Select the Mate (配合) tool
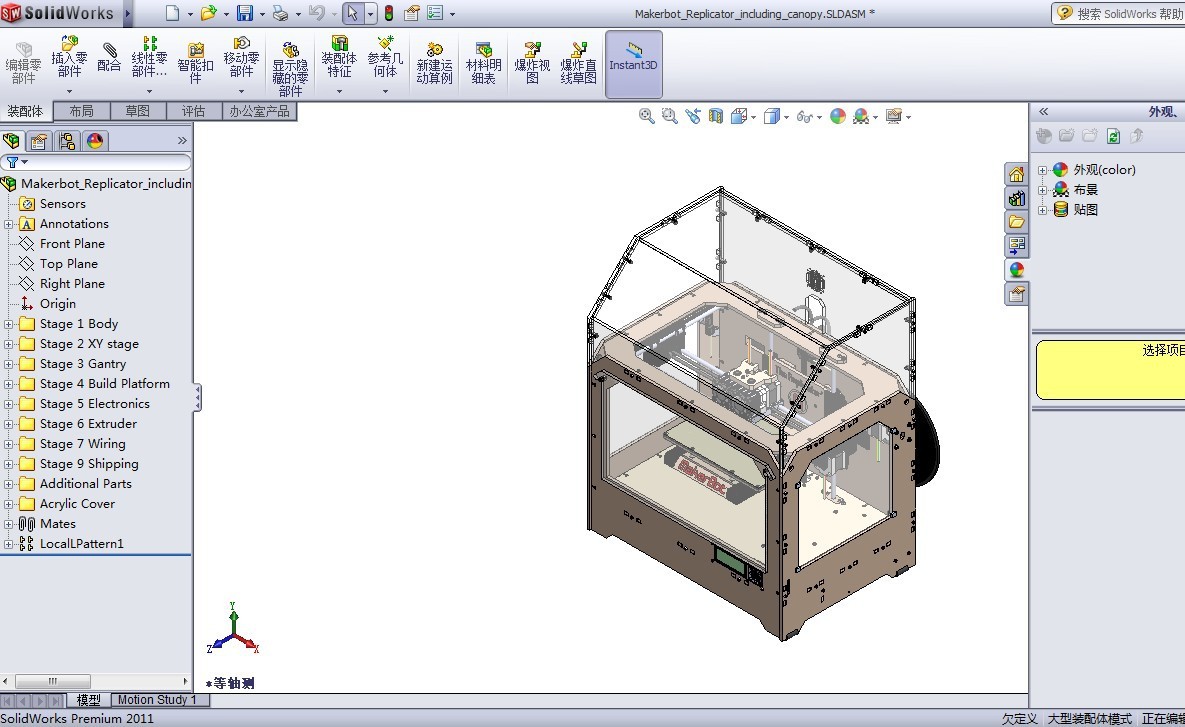 109,57
